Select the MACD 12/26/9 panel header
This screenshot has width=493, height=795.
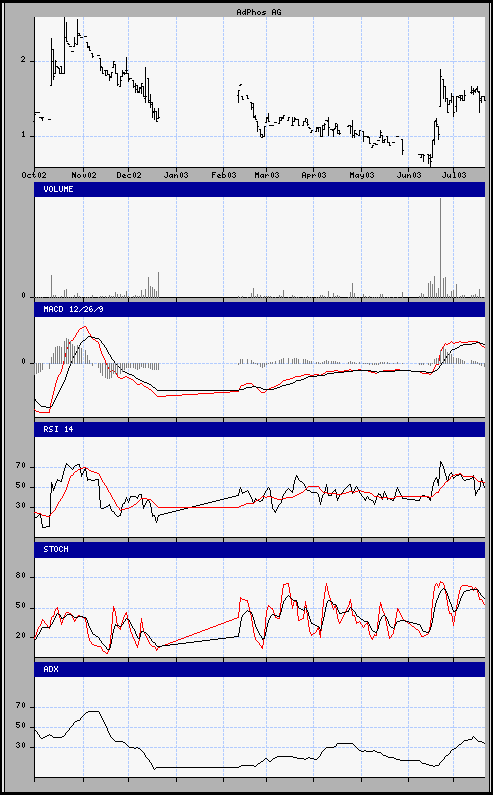[260, 309]
